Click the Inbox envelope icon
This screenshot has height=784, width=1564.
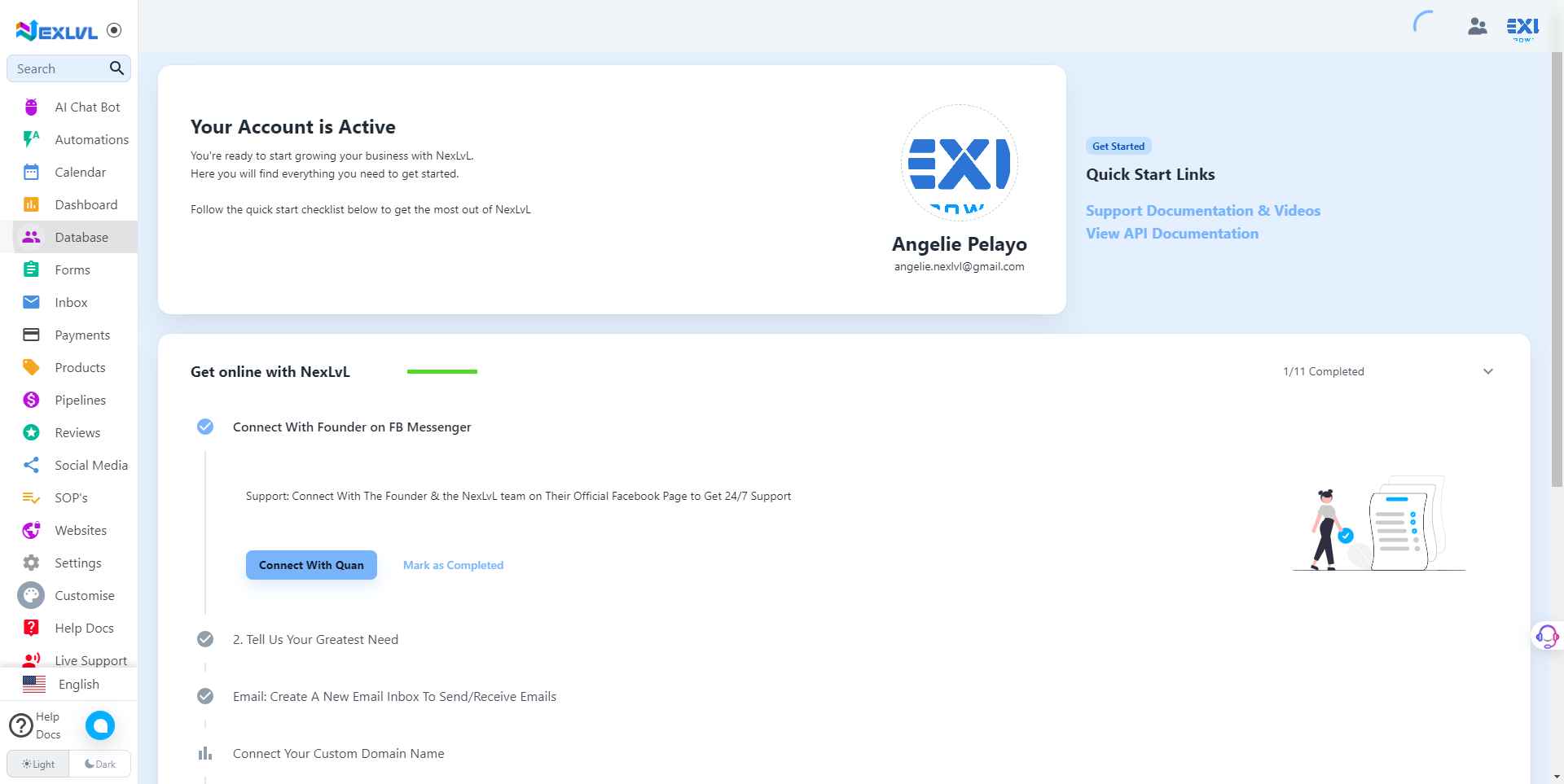point(31,302)
